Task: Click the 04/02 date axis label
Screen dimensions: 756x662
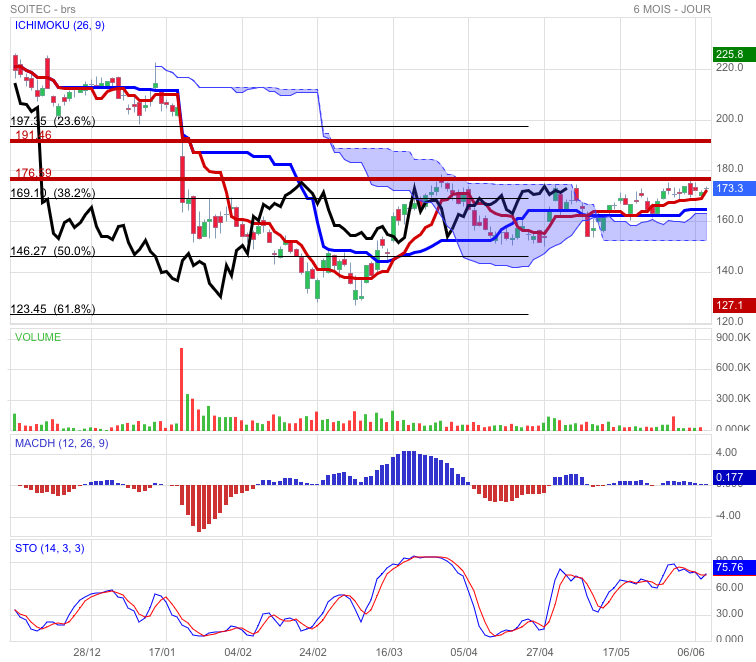Action: pyautogui.click(x=238, y=652)
